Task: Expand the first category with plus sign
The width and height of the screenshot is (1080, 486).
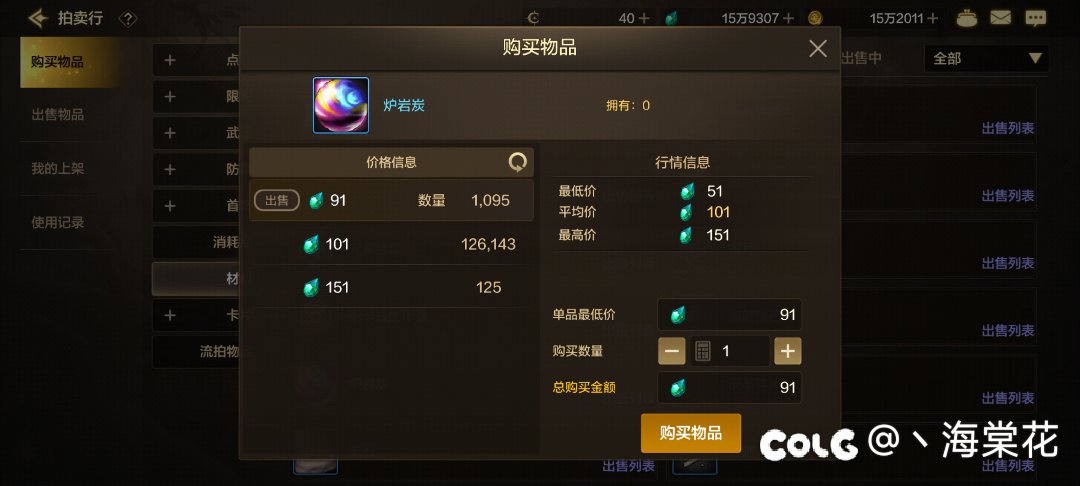Action: coord(170,61)
